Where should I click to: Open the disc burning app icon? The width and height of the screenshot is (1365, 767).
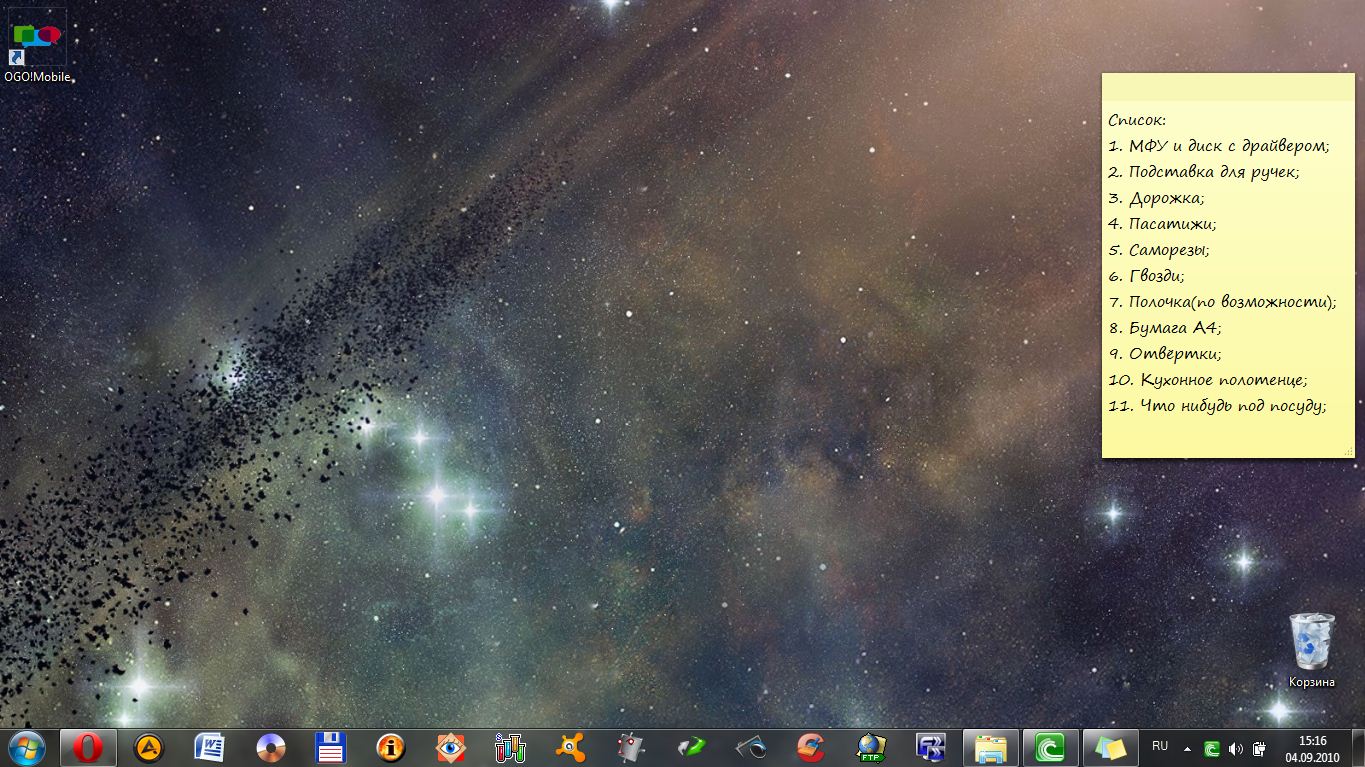(270, 747)
